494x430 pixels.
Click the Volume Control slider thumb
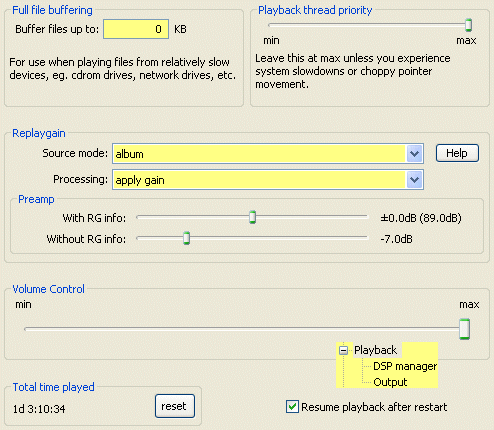tap(464, 329)
